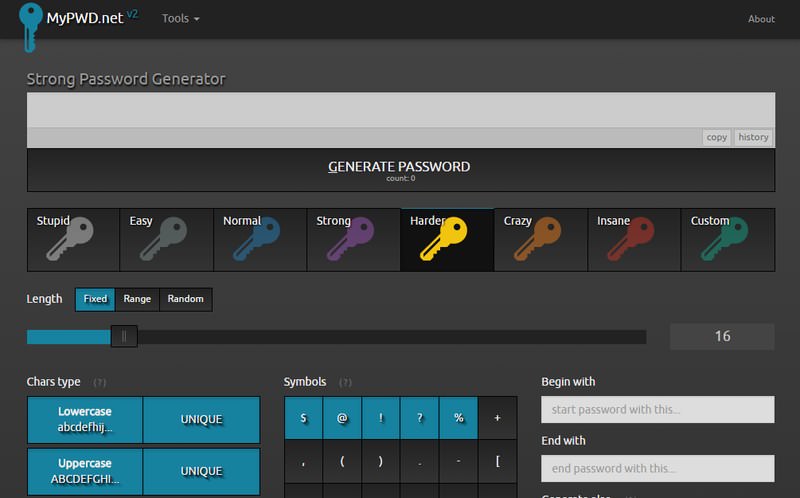Toggle UNIQUE for Uppercase characters
The width and height of the screenshot is (800, 498).
pos(202,471)
